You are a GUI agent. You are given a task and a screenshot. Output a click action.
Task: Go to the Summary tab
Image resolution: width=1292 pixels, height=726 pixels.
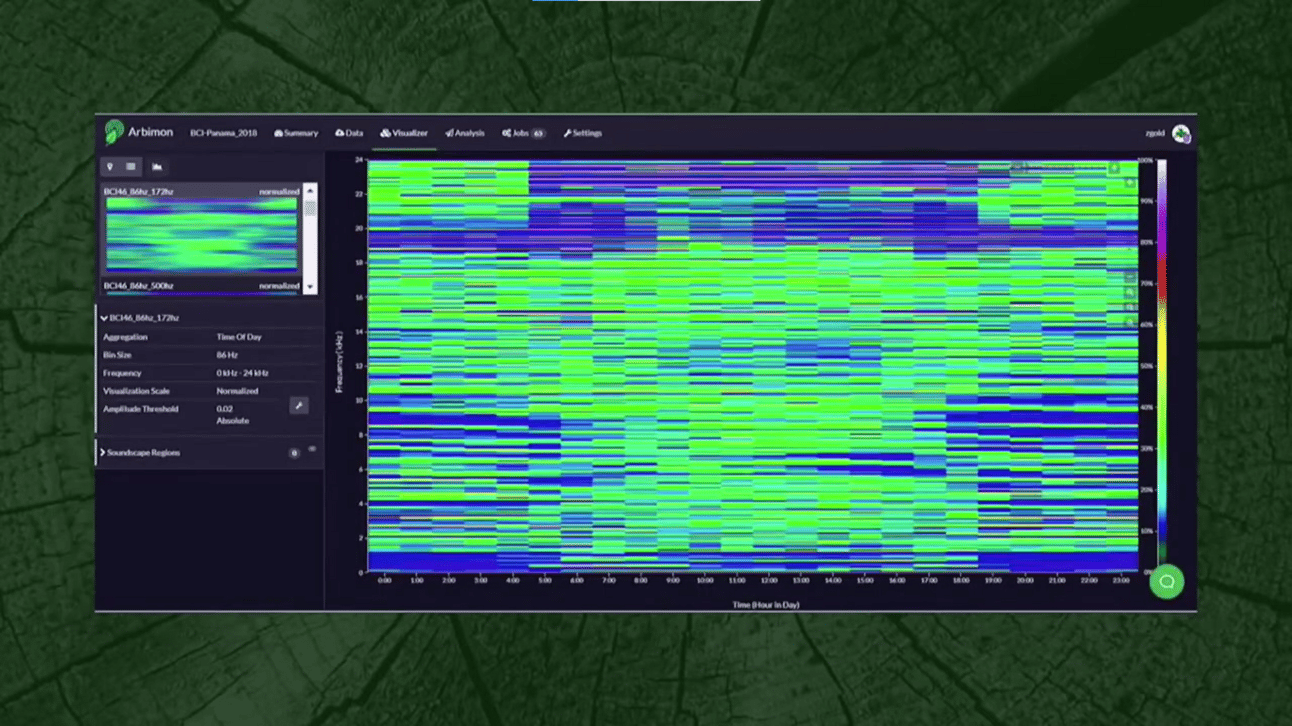296,133
